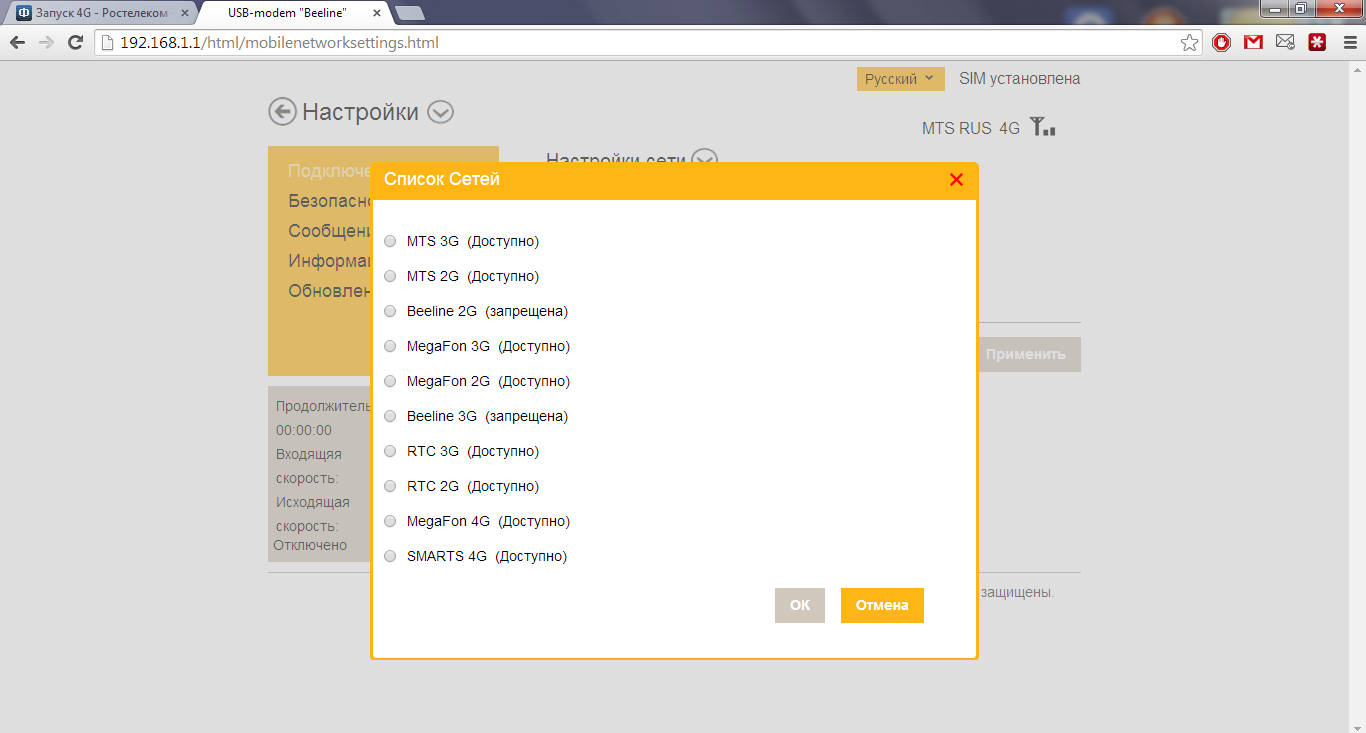
Task: Expand the Настройки сети chevron
Action: (x=705, y=160)
